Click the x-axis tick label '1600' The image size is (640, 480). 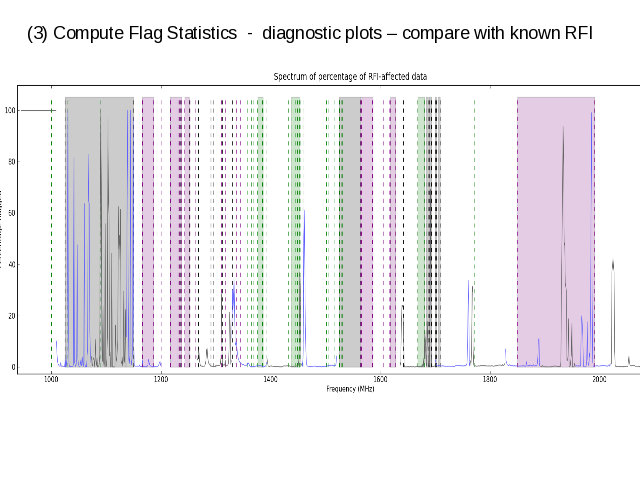tap(380, 380)
